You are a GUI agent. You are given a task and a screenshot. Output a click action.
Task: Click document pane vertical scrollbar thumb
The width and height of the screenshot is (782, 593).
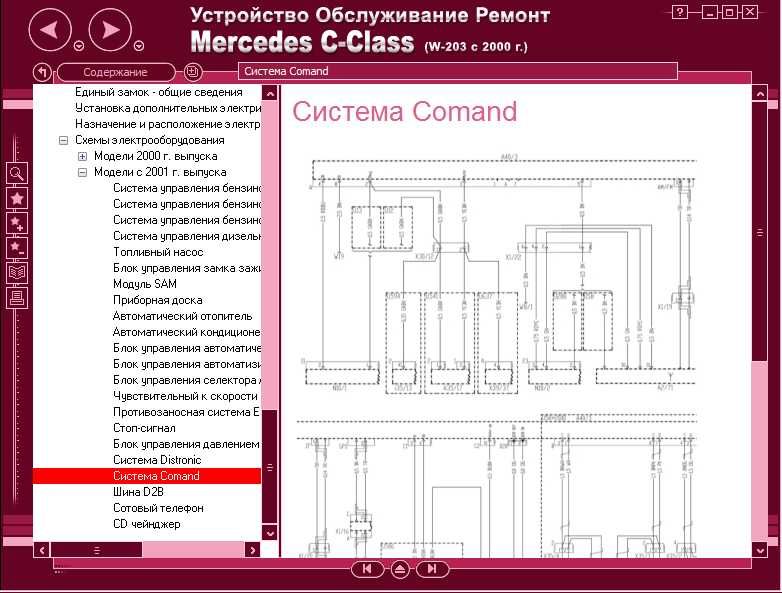tap(760, 232)
